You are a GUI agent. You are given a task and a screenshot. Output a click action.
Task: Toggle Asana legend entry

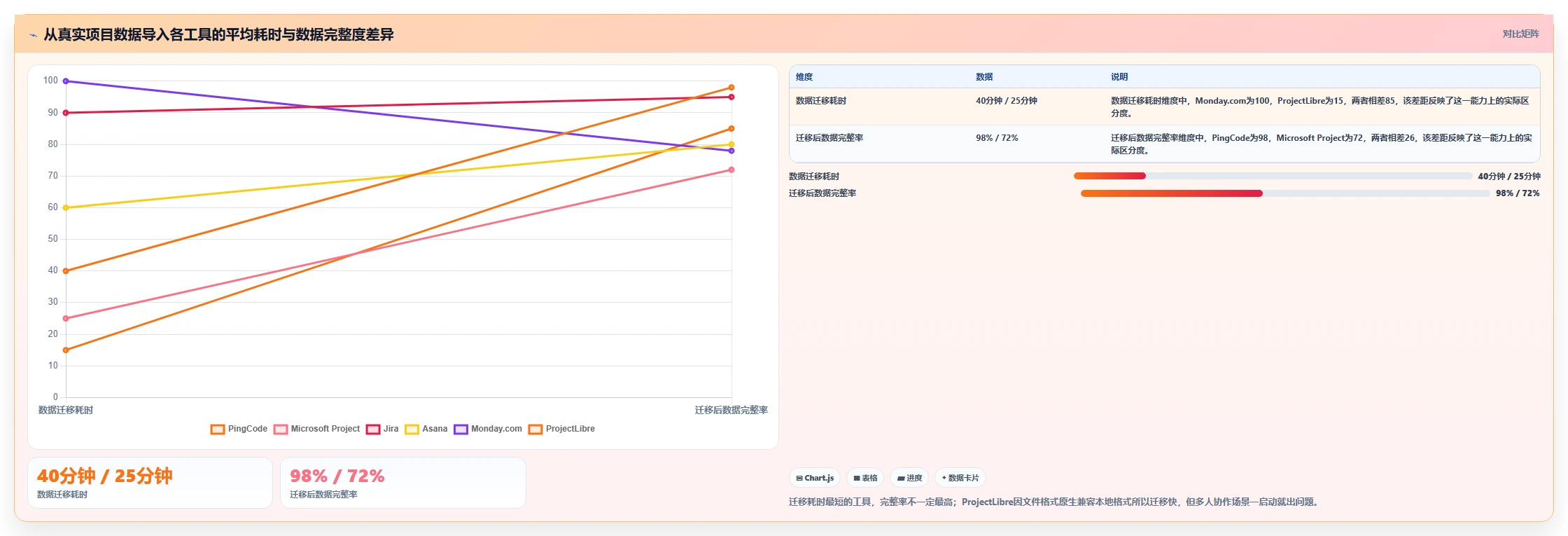[x=426, y=429]
